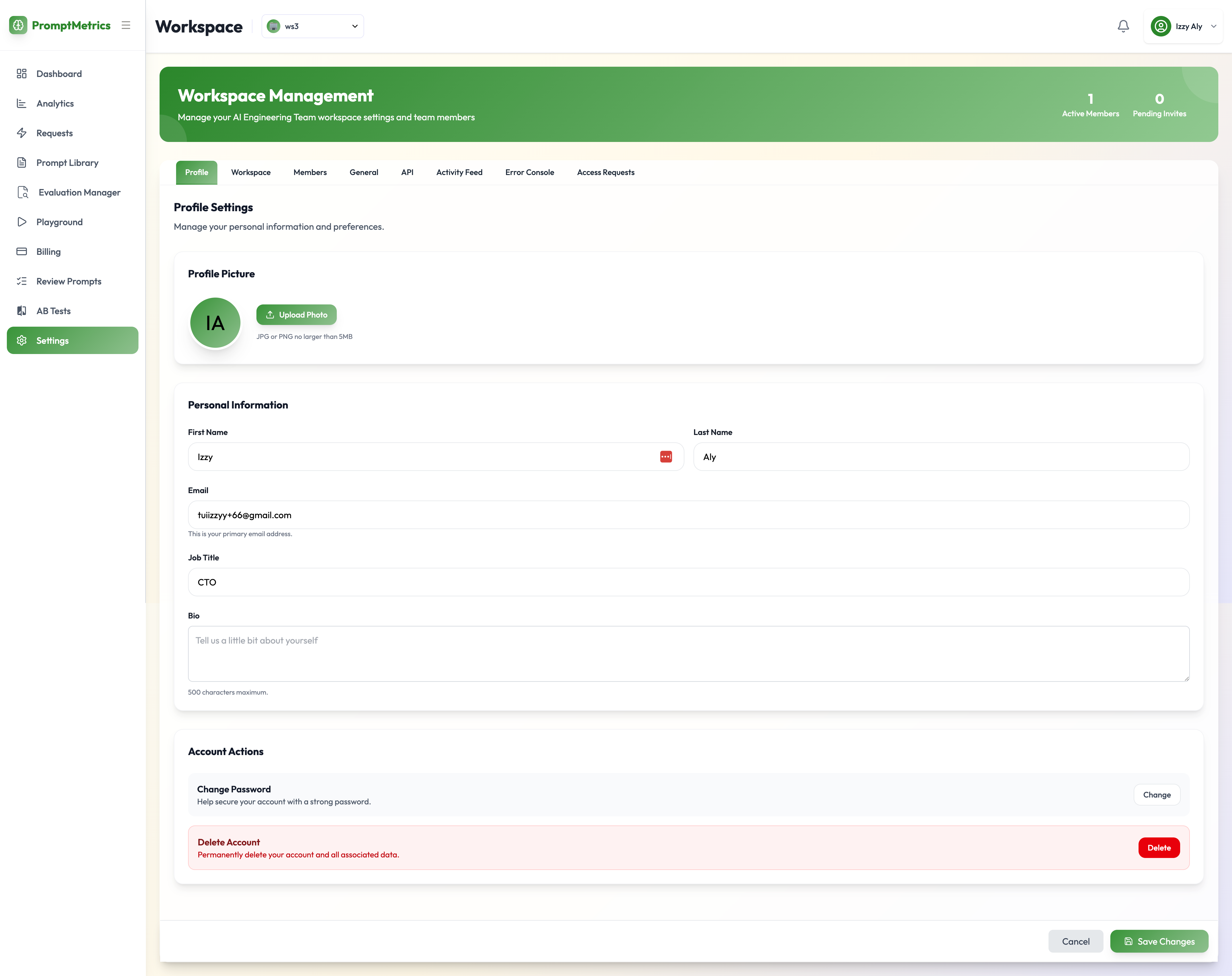Click the Upload Photo button
Image resolution: width=1232 pixels, height=976 pixels.
pyautogui.click(x=296, y=315)
